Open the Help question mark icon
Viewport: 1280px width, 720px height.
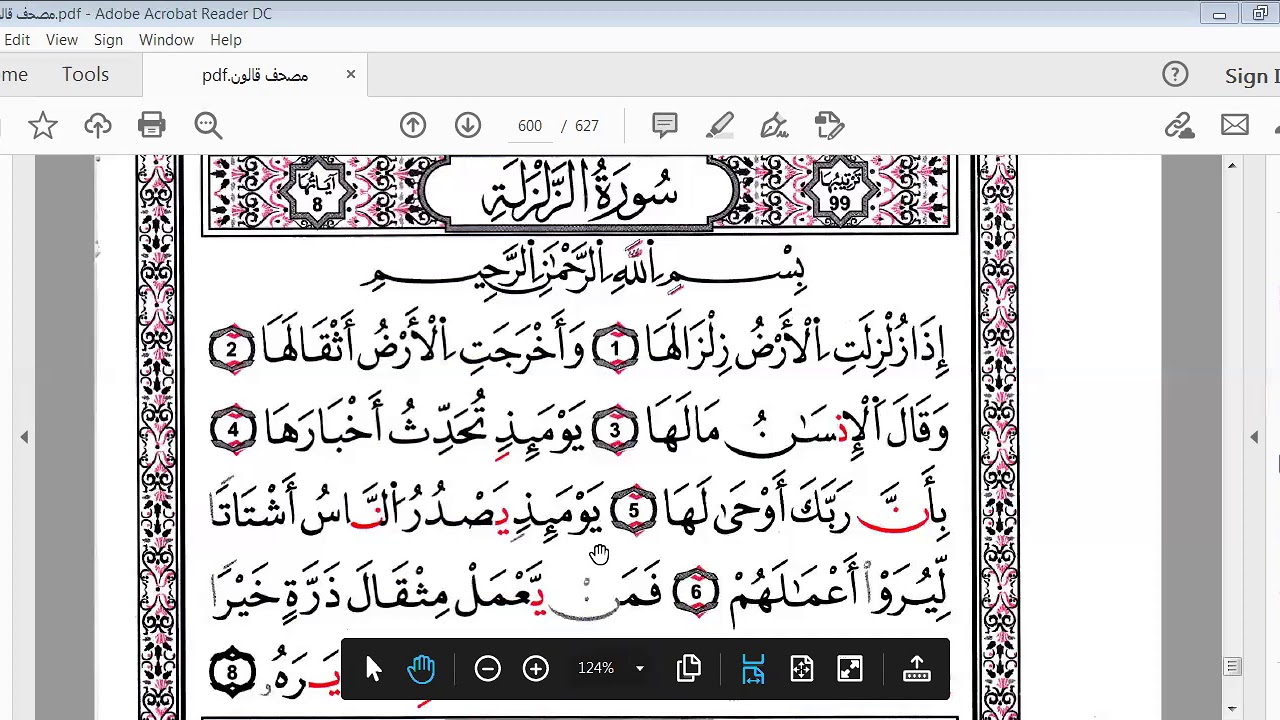coord(1175,75)
